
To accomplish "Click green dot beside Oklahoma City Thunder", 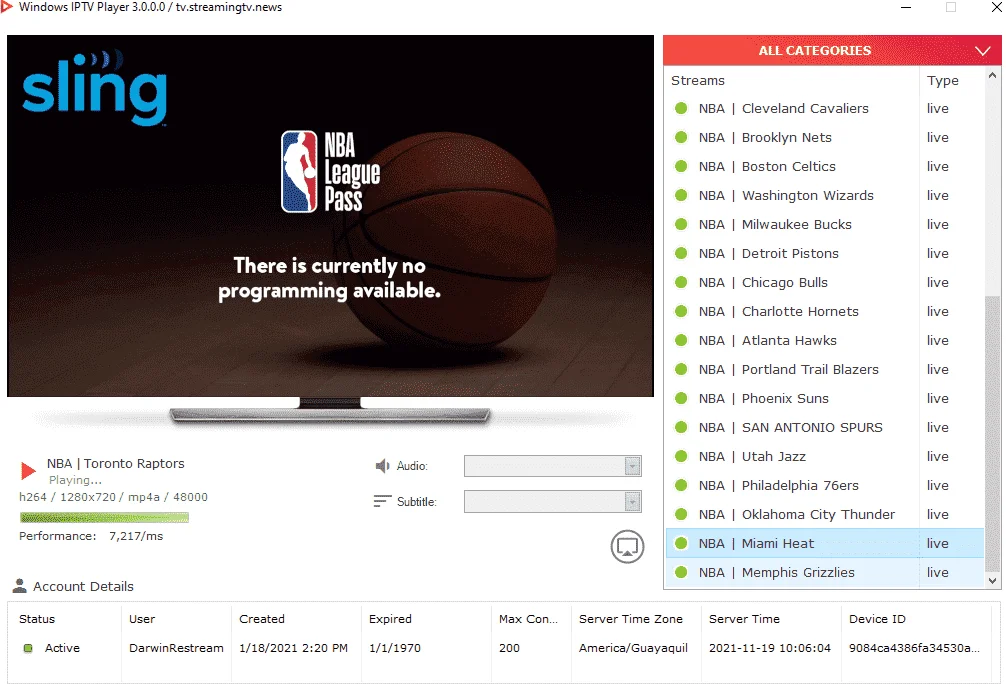I will [681, 515].
